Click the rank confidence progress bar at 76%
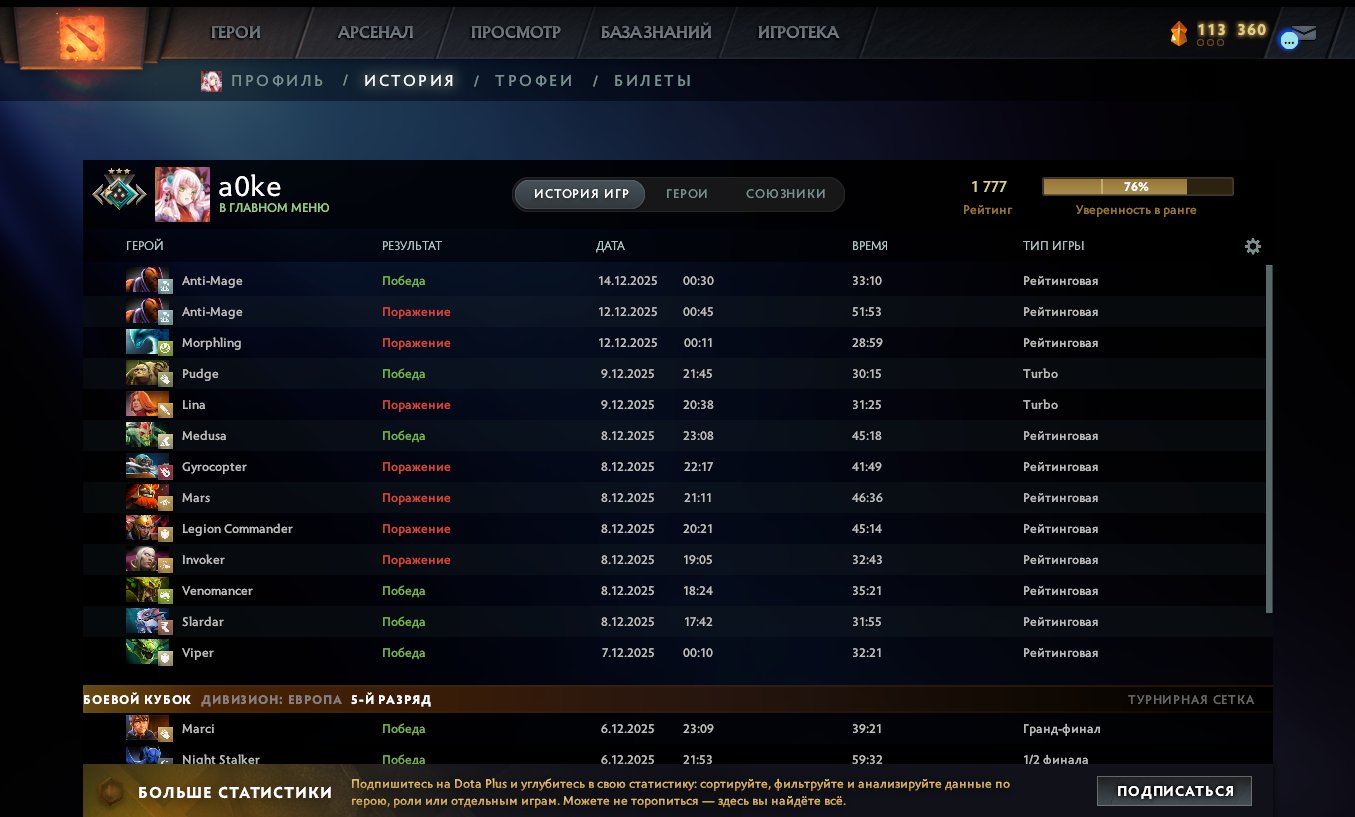The height and width of the screenshot is (817, 1355). coord(1137,186)
